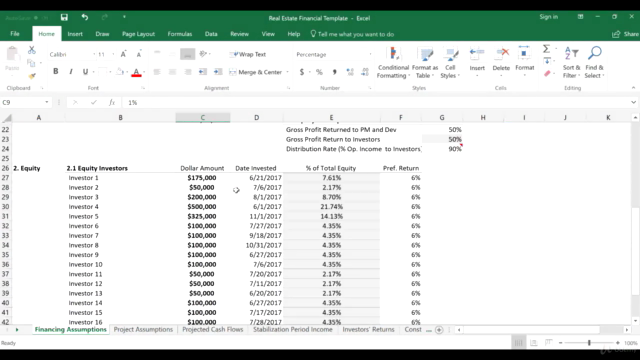Open the font color dropdown arrow
Viewport: 640px width, 360px height.
(x=144, y=72)
